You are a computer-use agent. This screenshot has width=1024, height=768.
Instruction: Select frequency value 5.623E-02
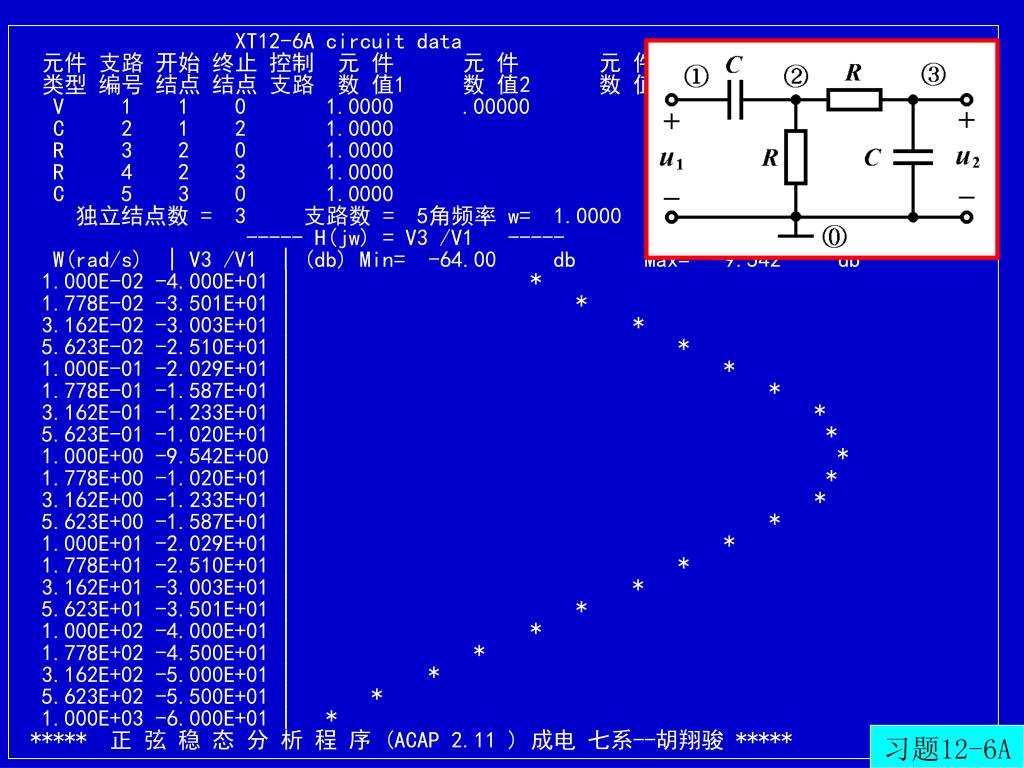92,347
